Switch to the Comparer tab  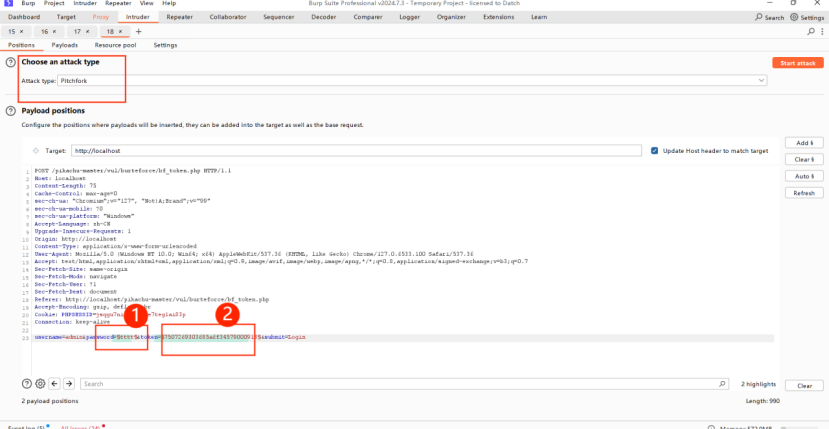(368, 17)
